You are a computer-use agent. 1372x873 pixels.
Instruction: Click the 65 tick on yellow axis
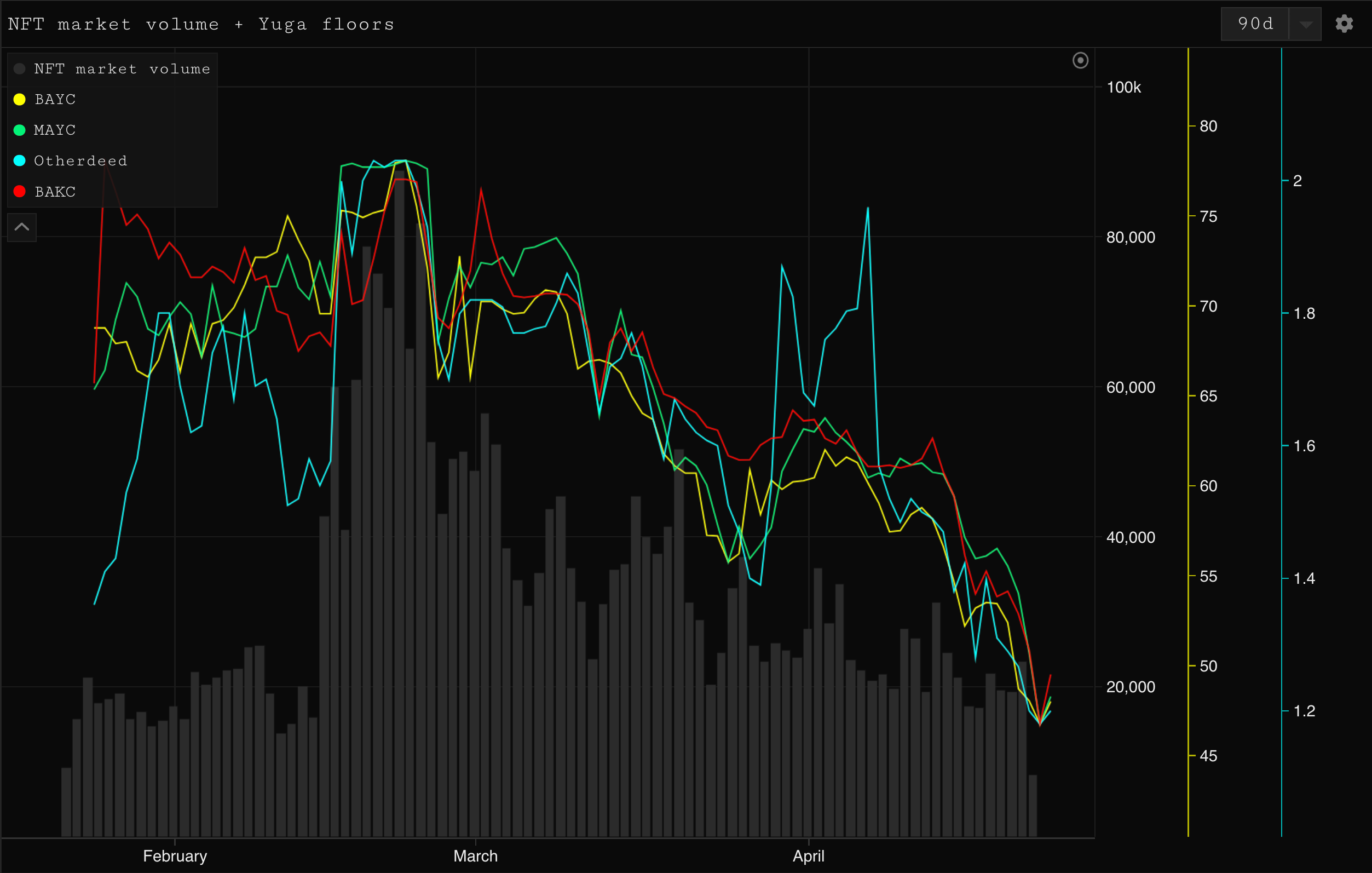point(1208,396)
